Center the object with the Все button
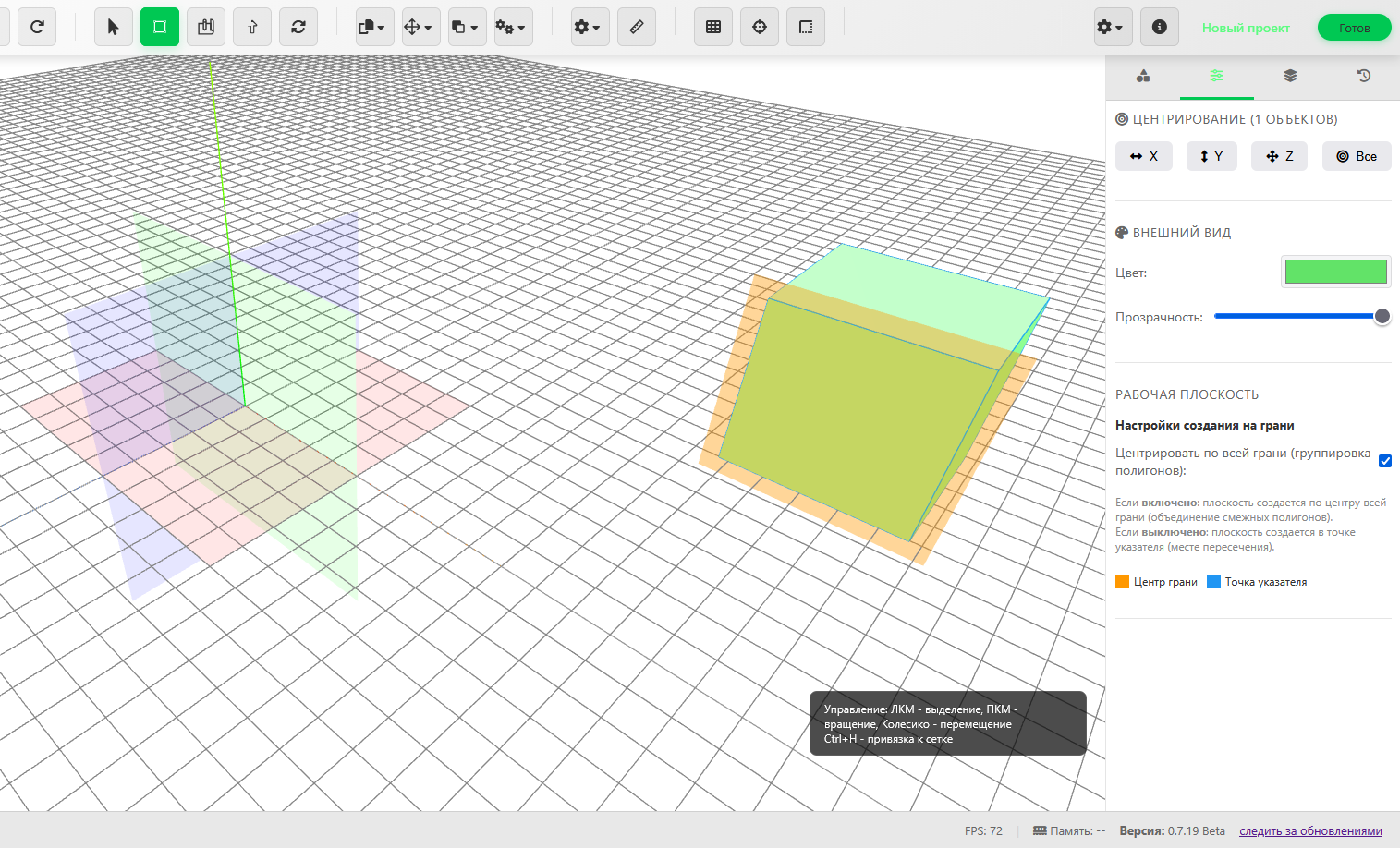 click(1356, 155)
